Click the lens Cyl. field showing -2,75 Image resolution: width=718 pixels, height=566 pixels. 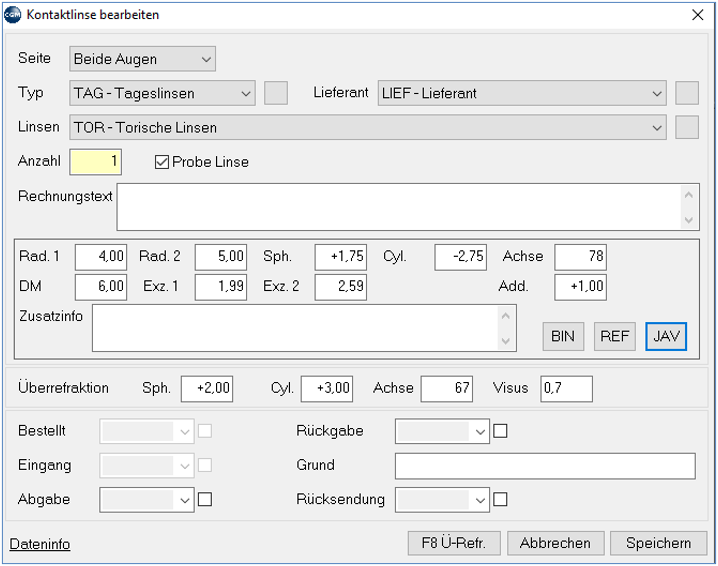coord(461,256)
